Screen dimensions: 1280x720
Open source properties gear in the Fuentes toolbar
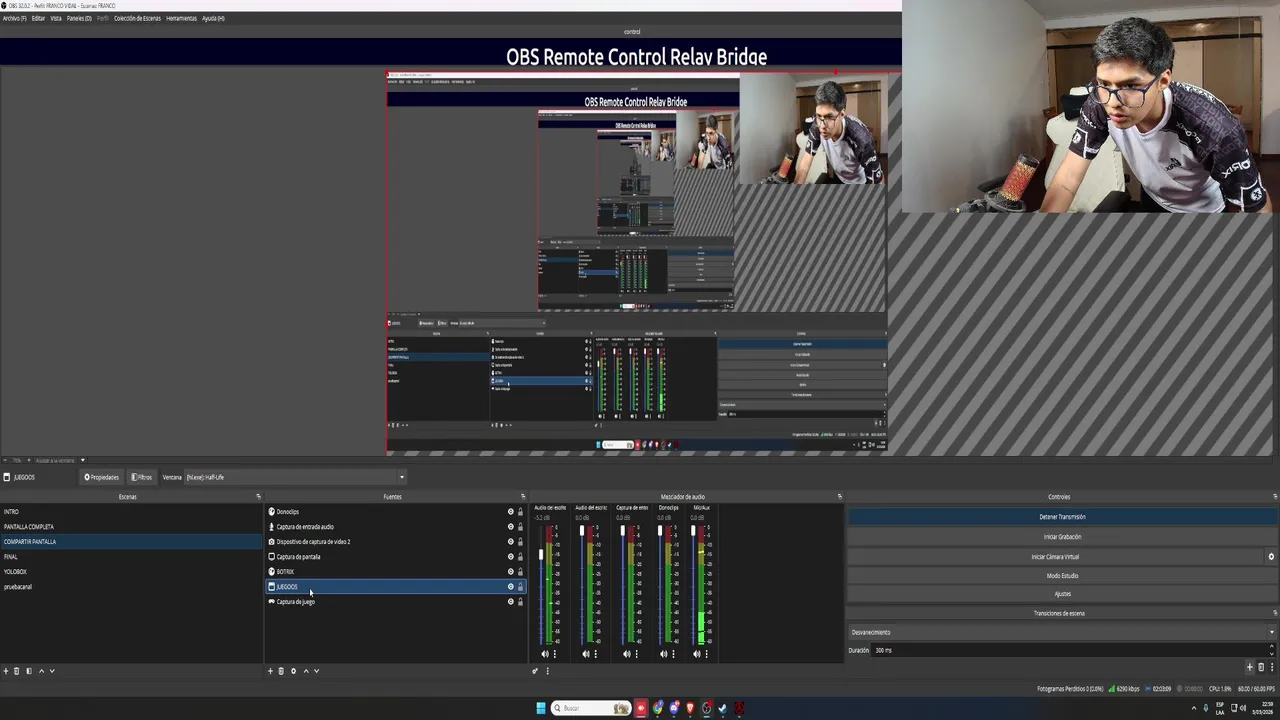[x=293, y=671]
